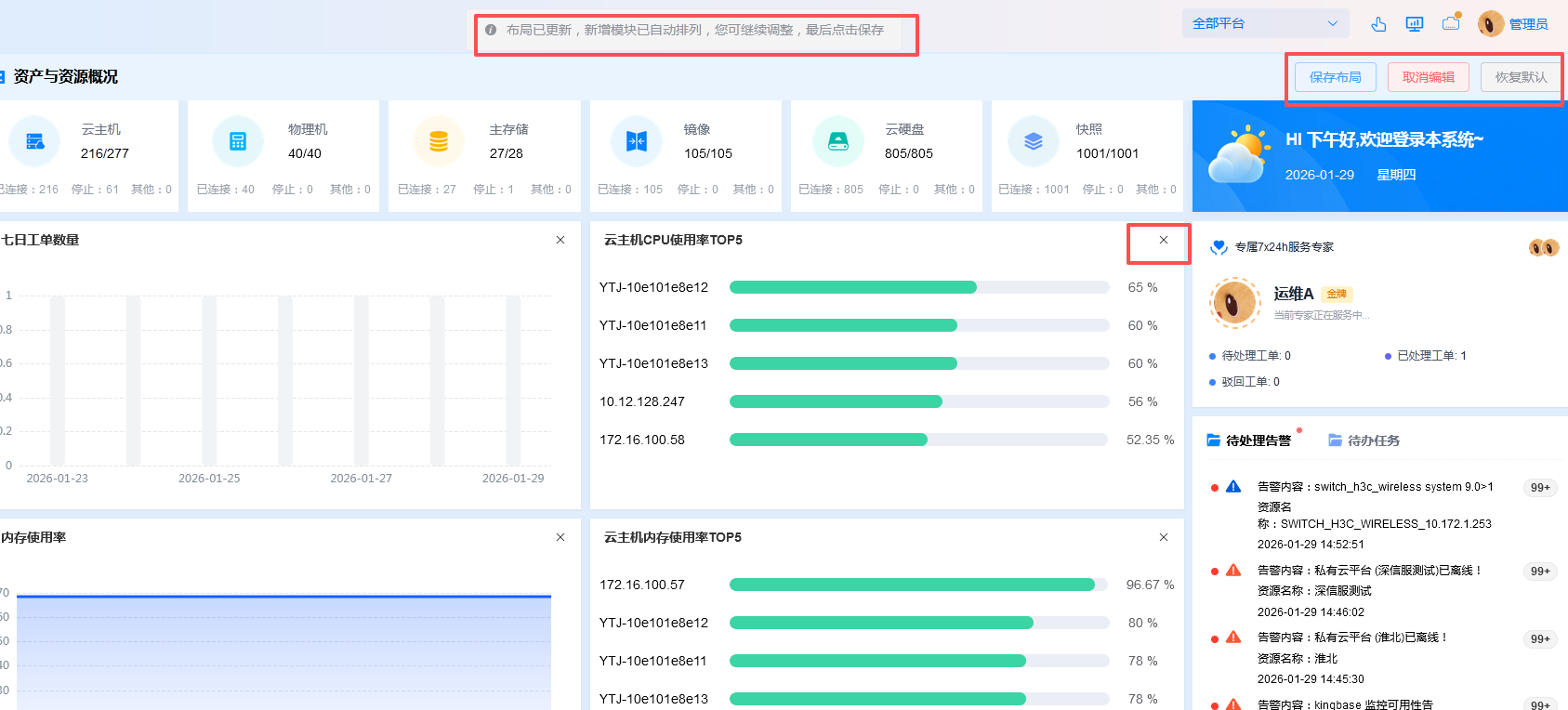Image resolution: width=1568 pixels, height=710 pixels.
Task: Click YTJ-10e101e8e11 in CPU TOP5 list
Action: click(653, 325)
